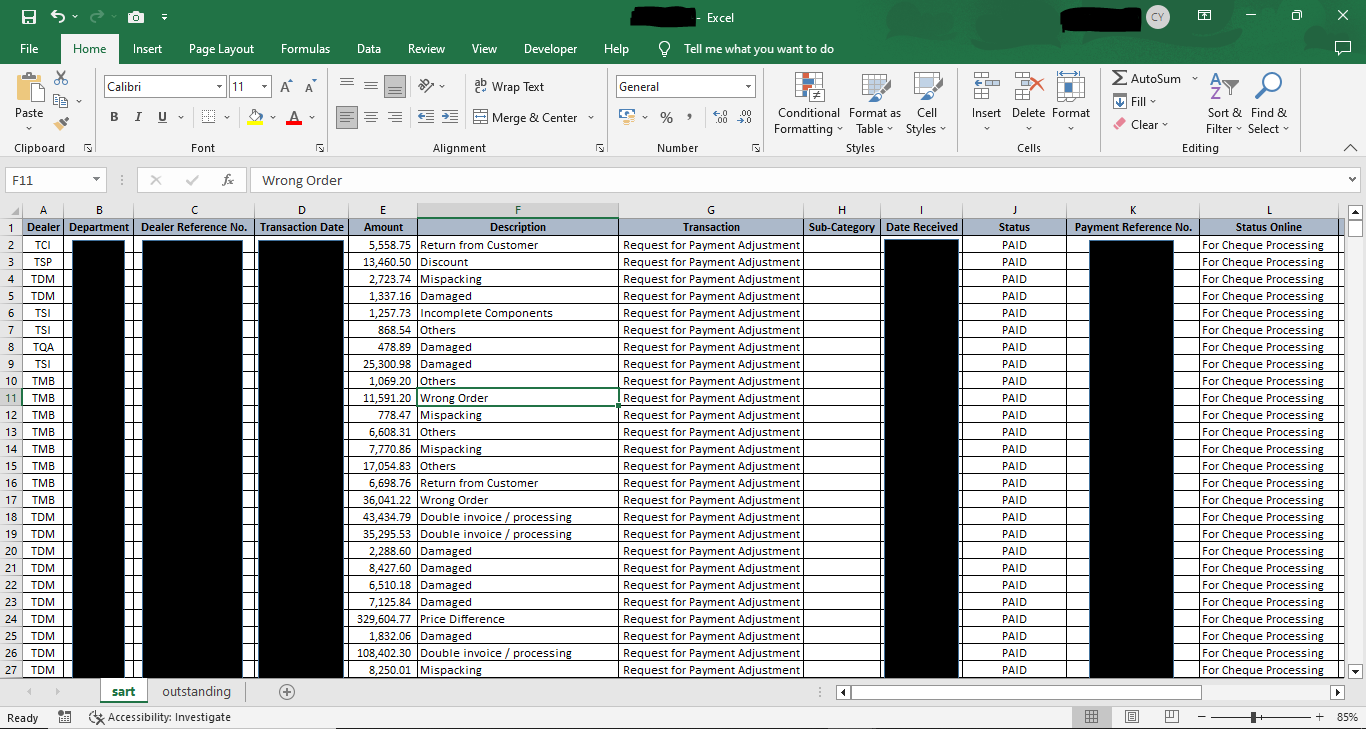Expand the Merge & Center dropdown arrow
1366x729 pixels.
coord(591,118)
